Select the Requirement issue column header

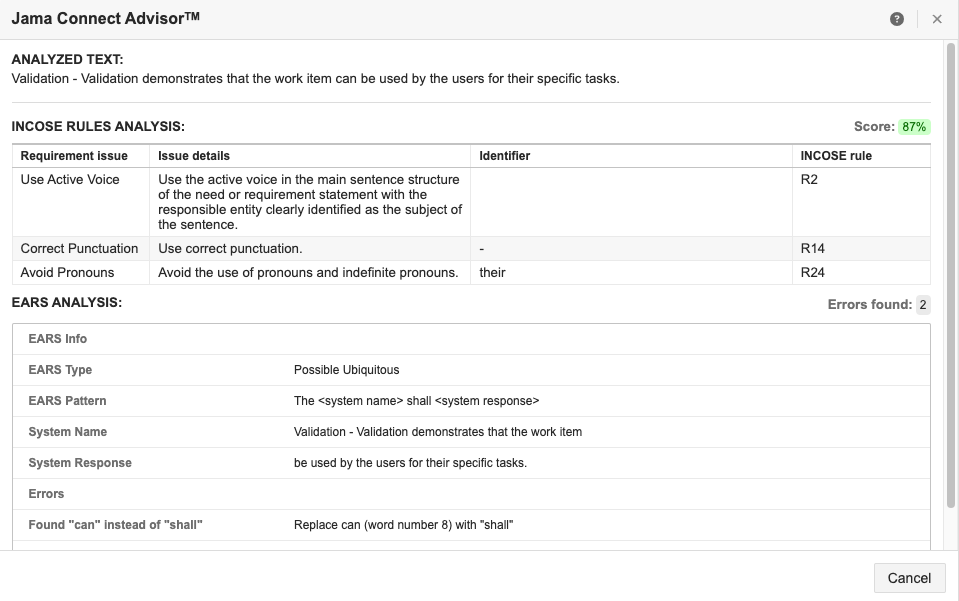74,156
